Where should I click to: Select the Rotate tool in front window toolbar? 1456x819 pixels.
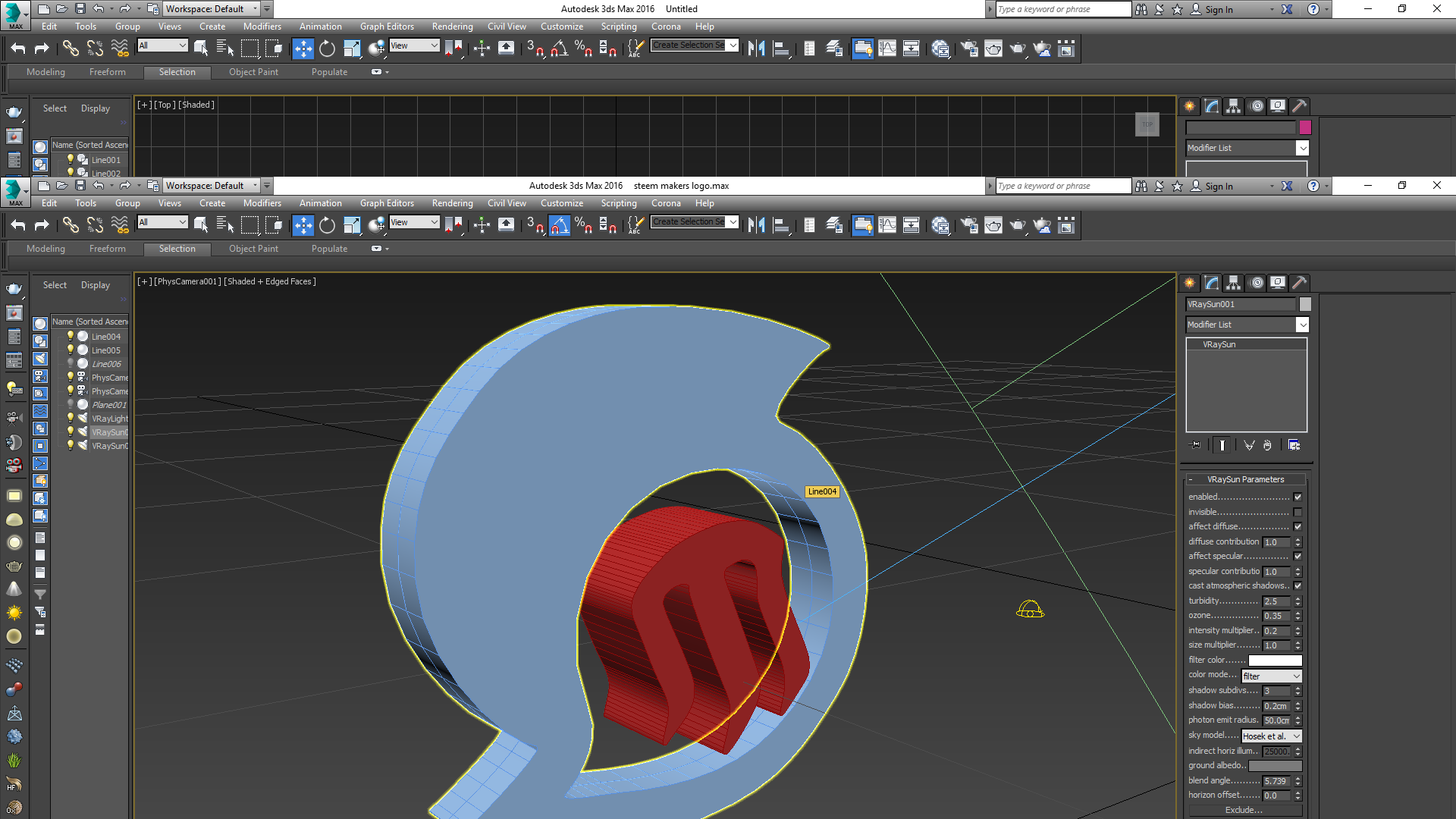click(x=327, y=225)
